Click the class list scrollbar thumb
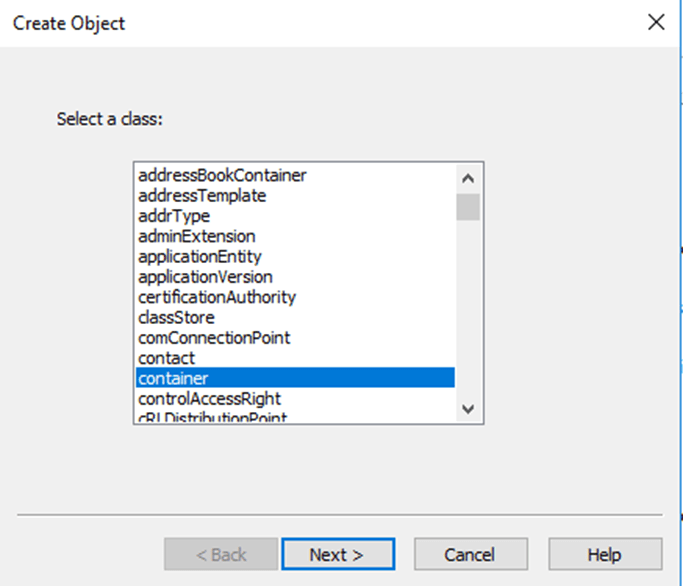Viewport: 683px width, 586px height. click(x=468, y=207)
